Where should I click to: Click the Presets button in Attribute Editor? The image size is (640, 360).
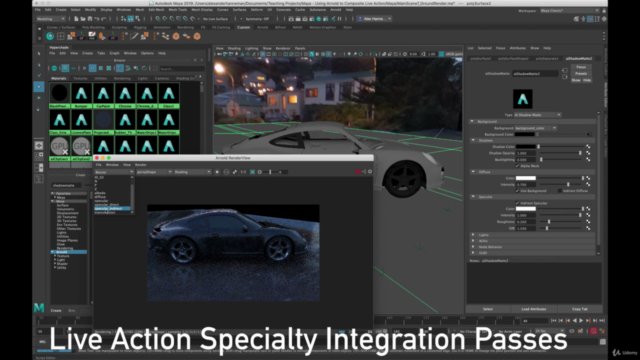coord(581,73)
